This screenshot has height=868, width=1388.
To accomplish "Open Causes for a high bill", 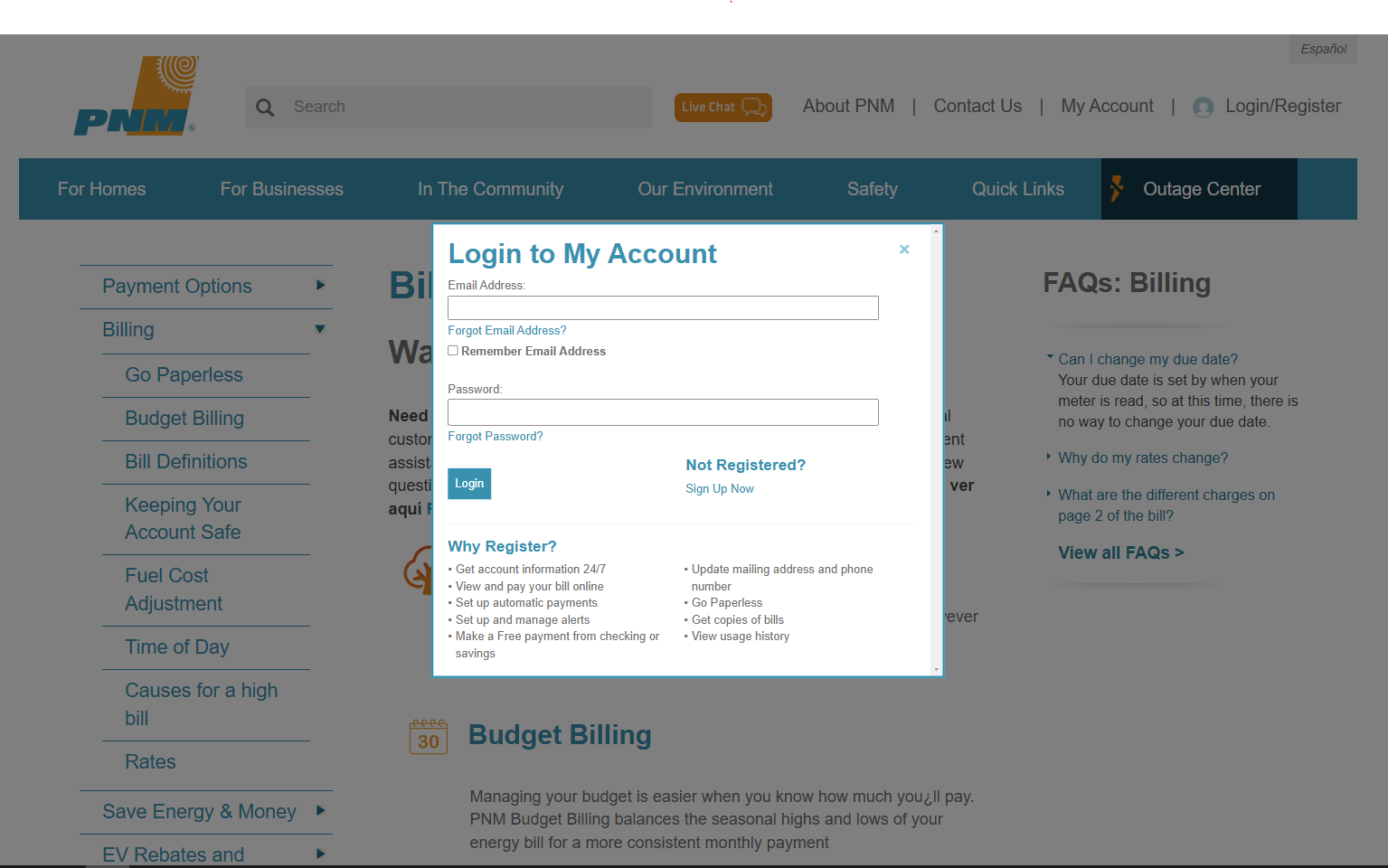I will [201, 704].
